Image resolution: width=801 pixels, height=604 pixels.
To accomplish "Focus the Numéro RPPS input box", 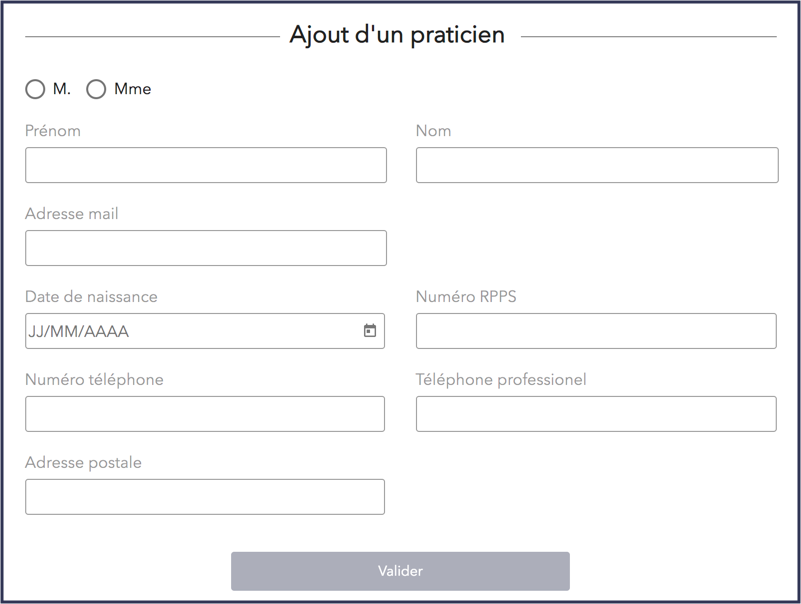I will click(596, 331).
